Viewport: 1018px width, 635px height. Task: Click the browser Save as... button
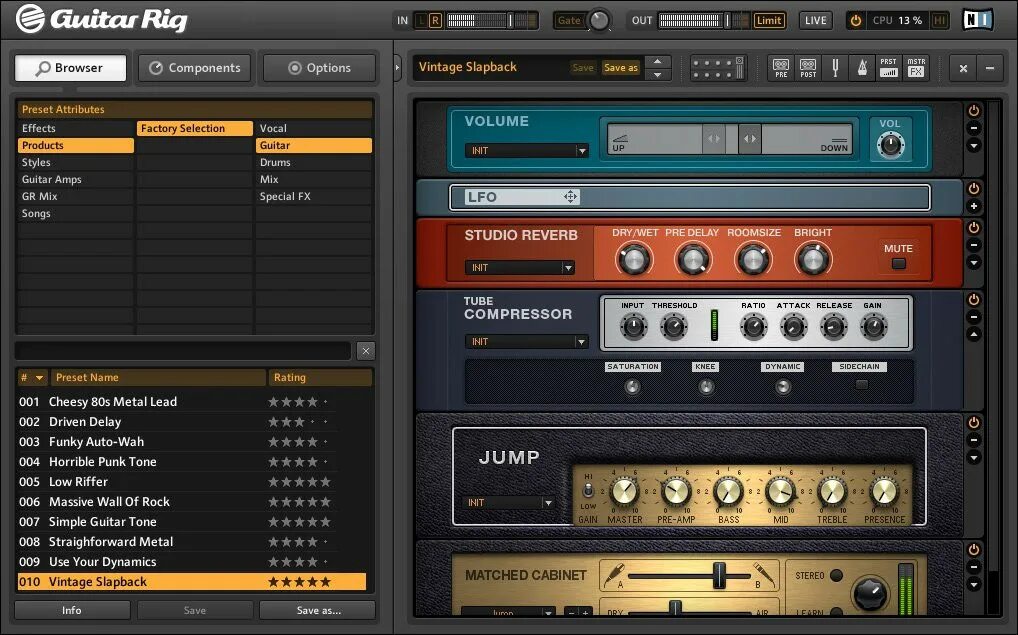(317, 610)
